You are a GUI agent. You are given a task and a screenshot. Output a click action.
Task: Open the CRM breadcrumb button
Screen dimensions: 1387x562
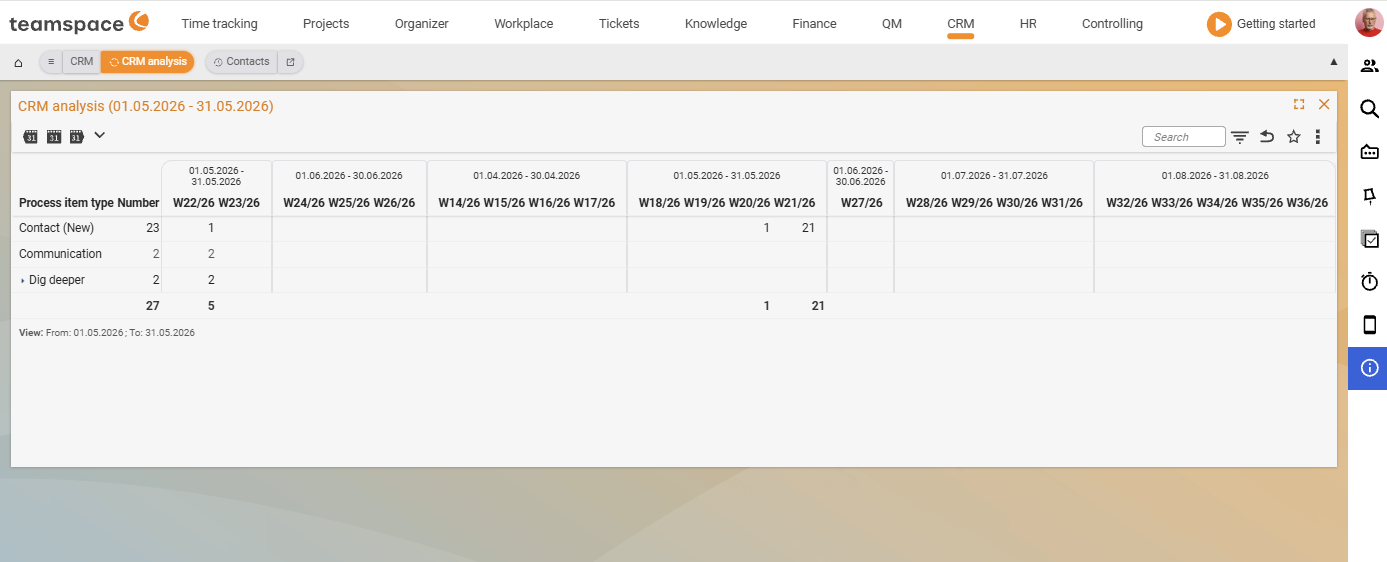coord(82,62)
